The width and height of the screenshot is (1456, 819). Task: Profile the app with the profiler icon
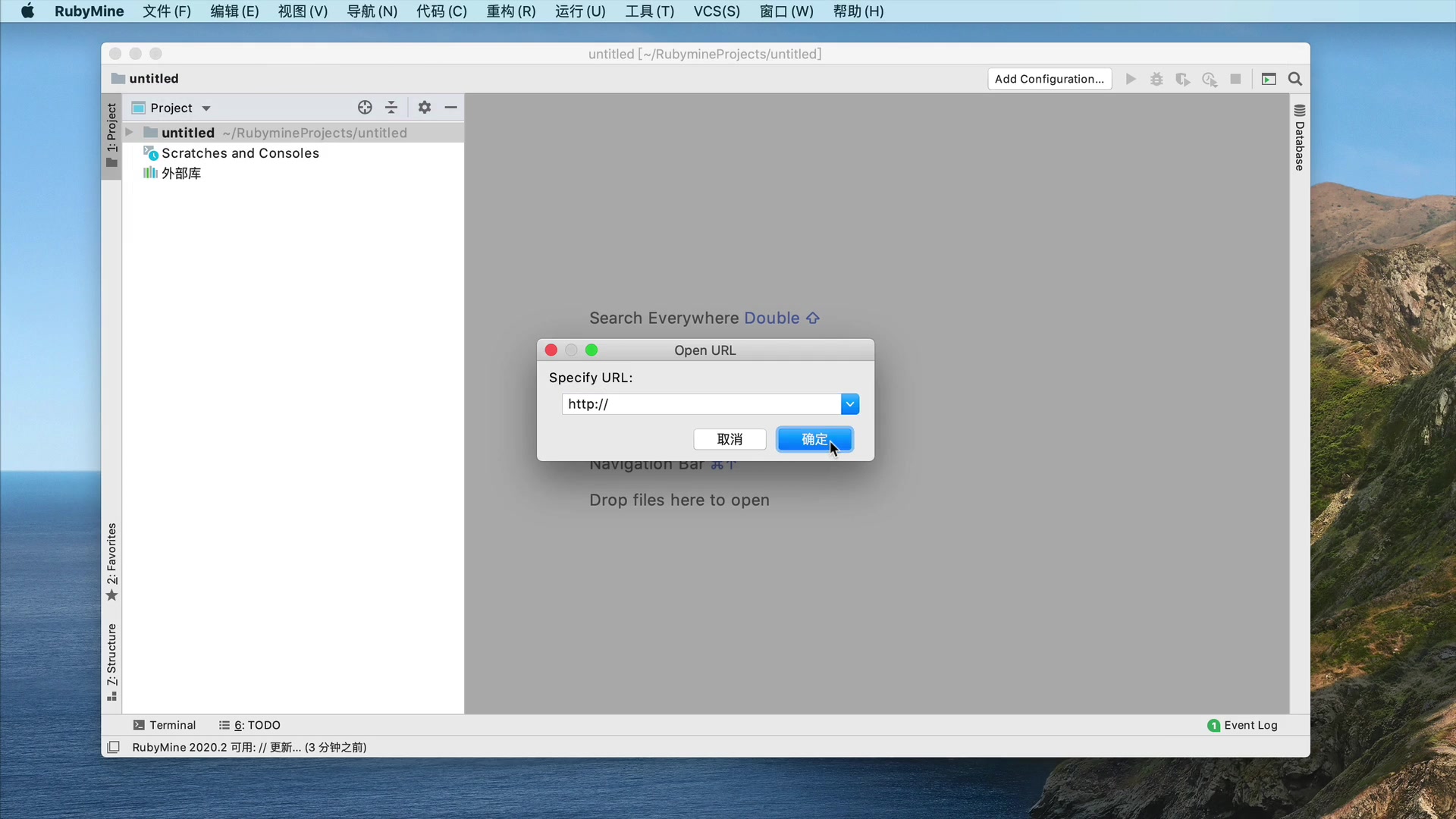1210,79
